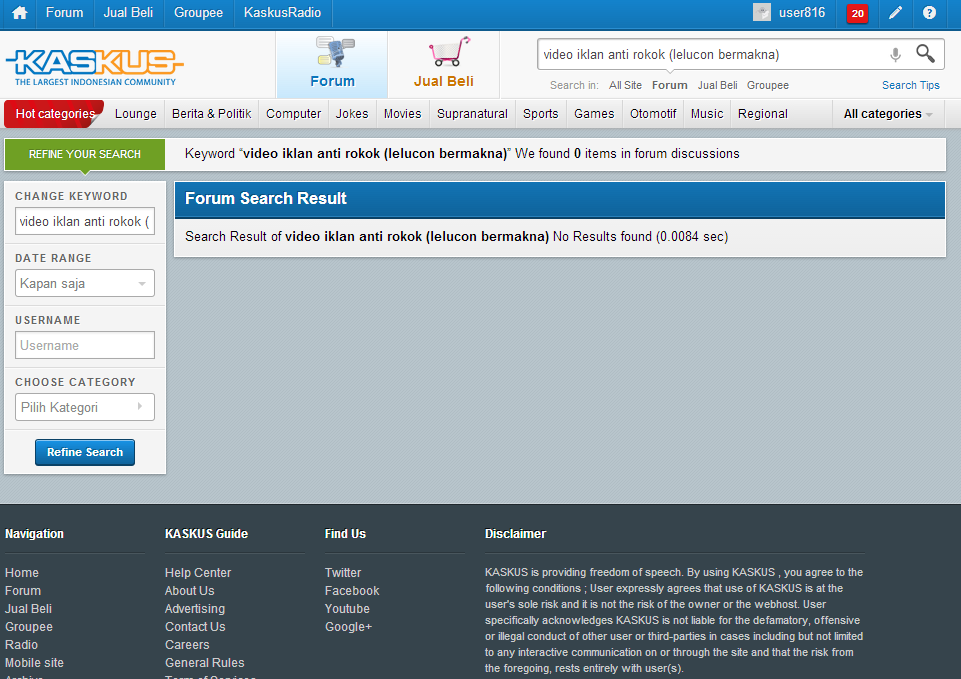Viewport: 961px width, 679px height.
Task: Select the Forum tab with chat icon
Action: click(332, 65)
